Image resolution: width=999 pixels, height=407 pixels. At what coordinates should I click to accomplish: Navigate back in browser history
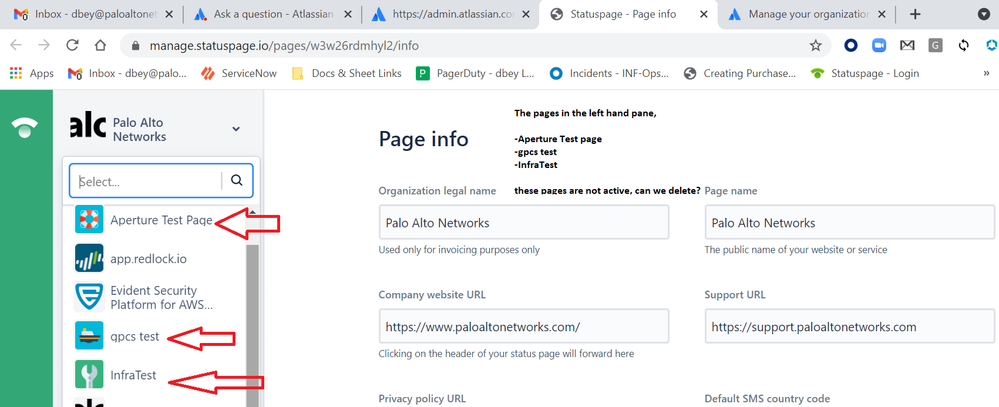click(16, 45)
